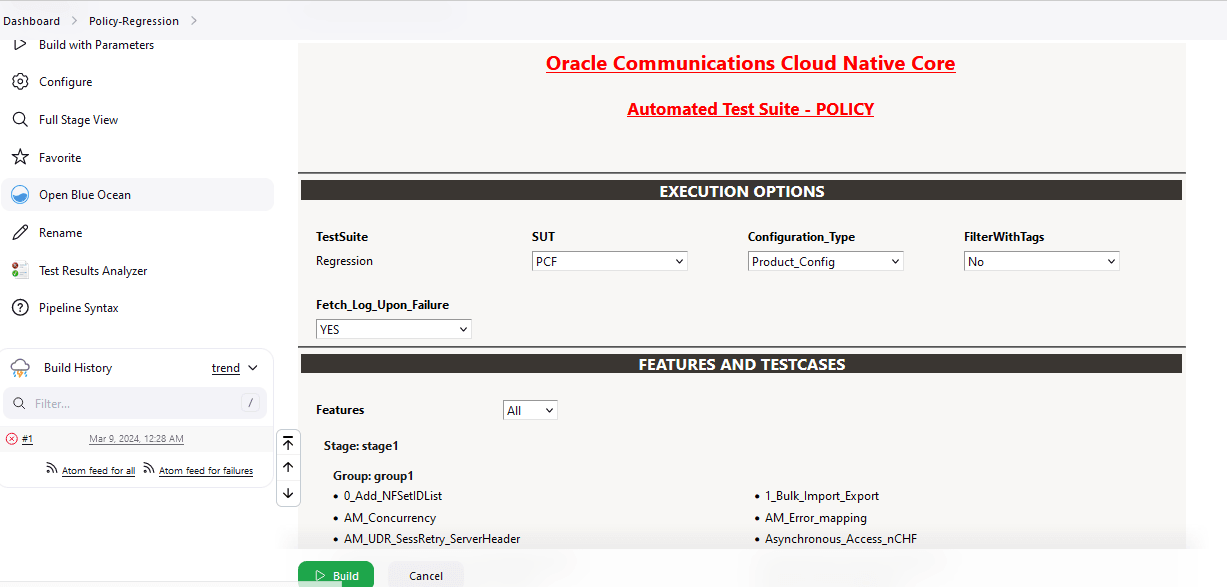Expand the Build History chevron
1227x587 pixels.
tap(252, 368)
